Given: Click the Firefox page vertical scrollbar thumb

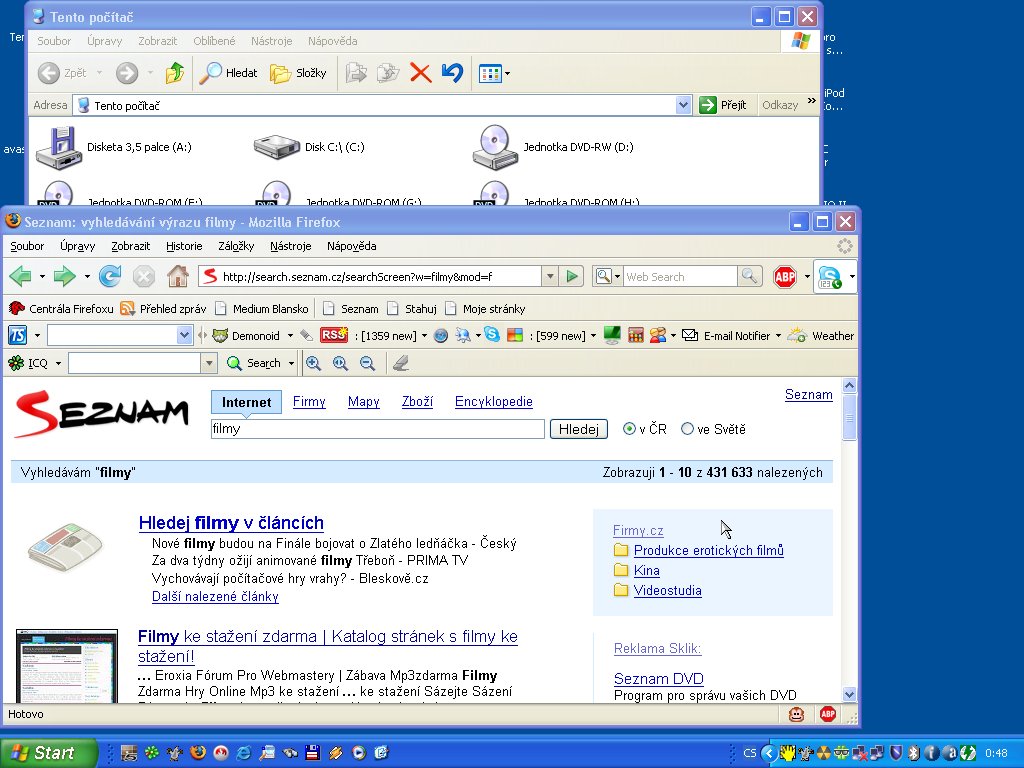Looking at the screenshot, I should pos(849,418).
